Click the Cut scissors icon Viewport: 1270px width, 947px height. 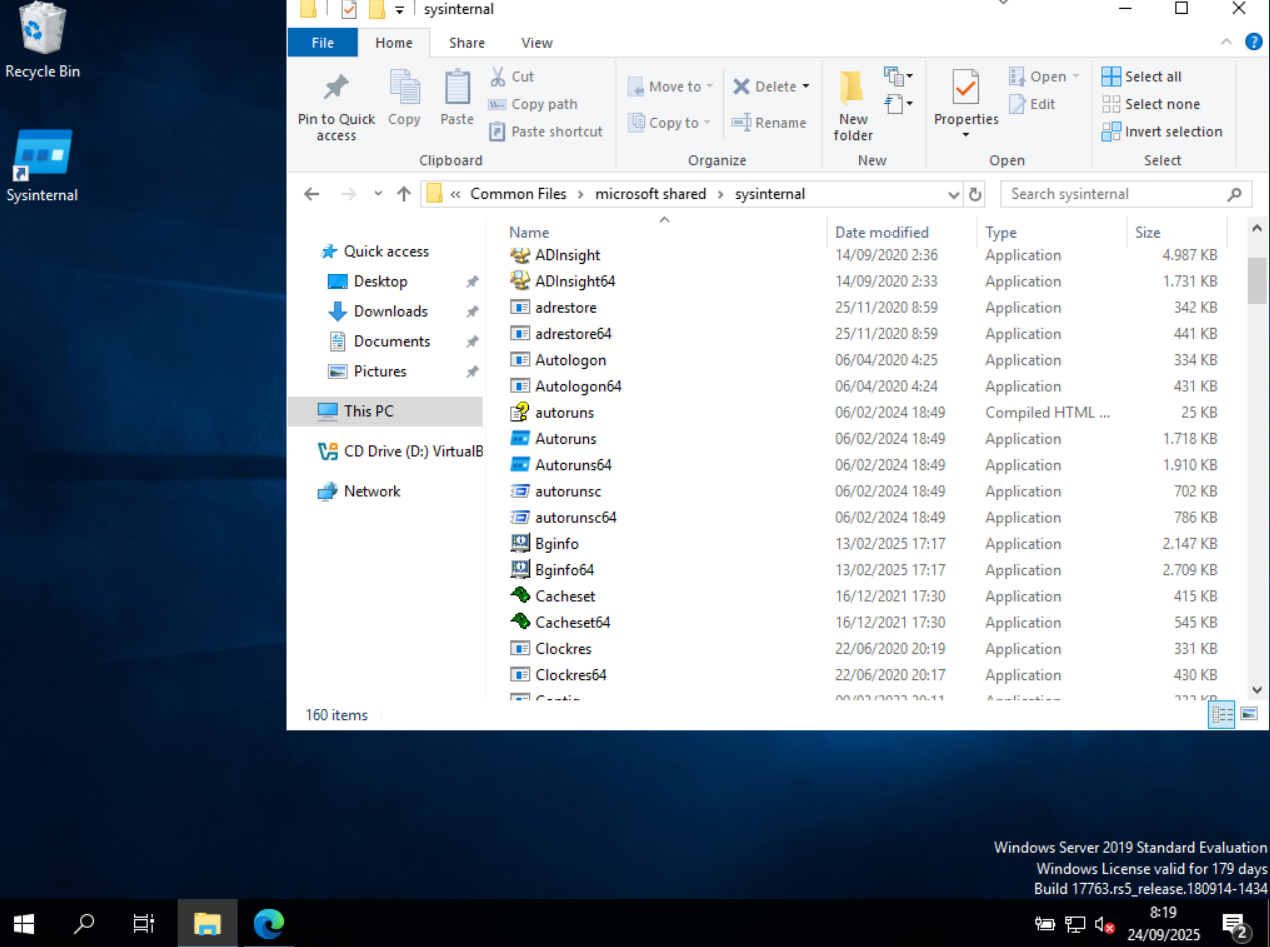pyautogui.click(x=498, y=76)
